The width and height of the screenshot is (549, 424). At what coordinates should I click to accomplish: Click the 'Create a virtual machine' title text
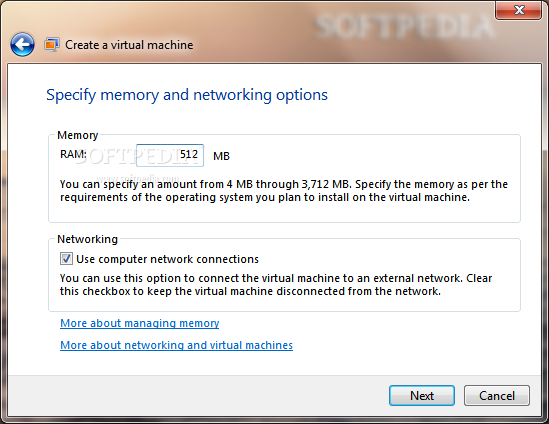pyautogui.click(x=129, y=45)
